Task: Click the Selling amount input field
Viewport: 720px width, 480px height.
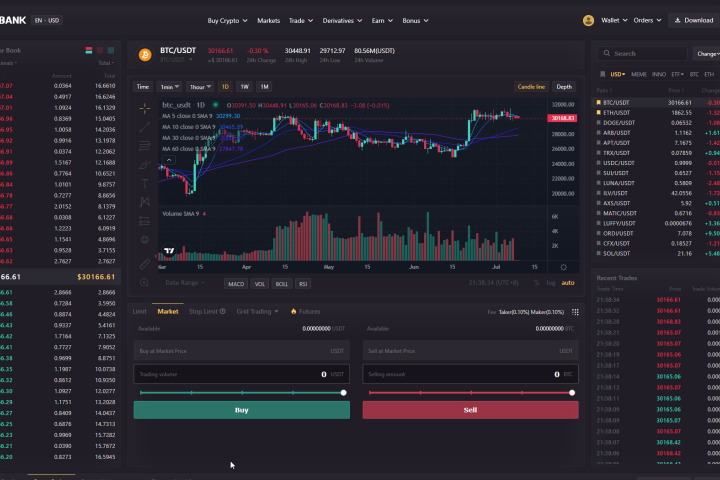Action: click(470, 374)
